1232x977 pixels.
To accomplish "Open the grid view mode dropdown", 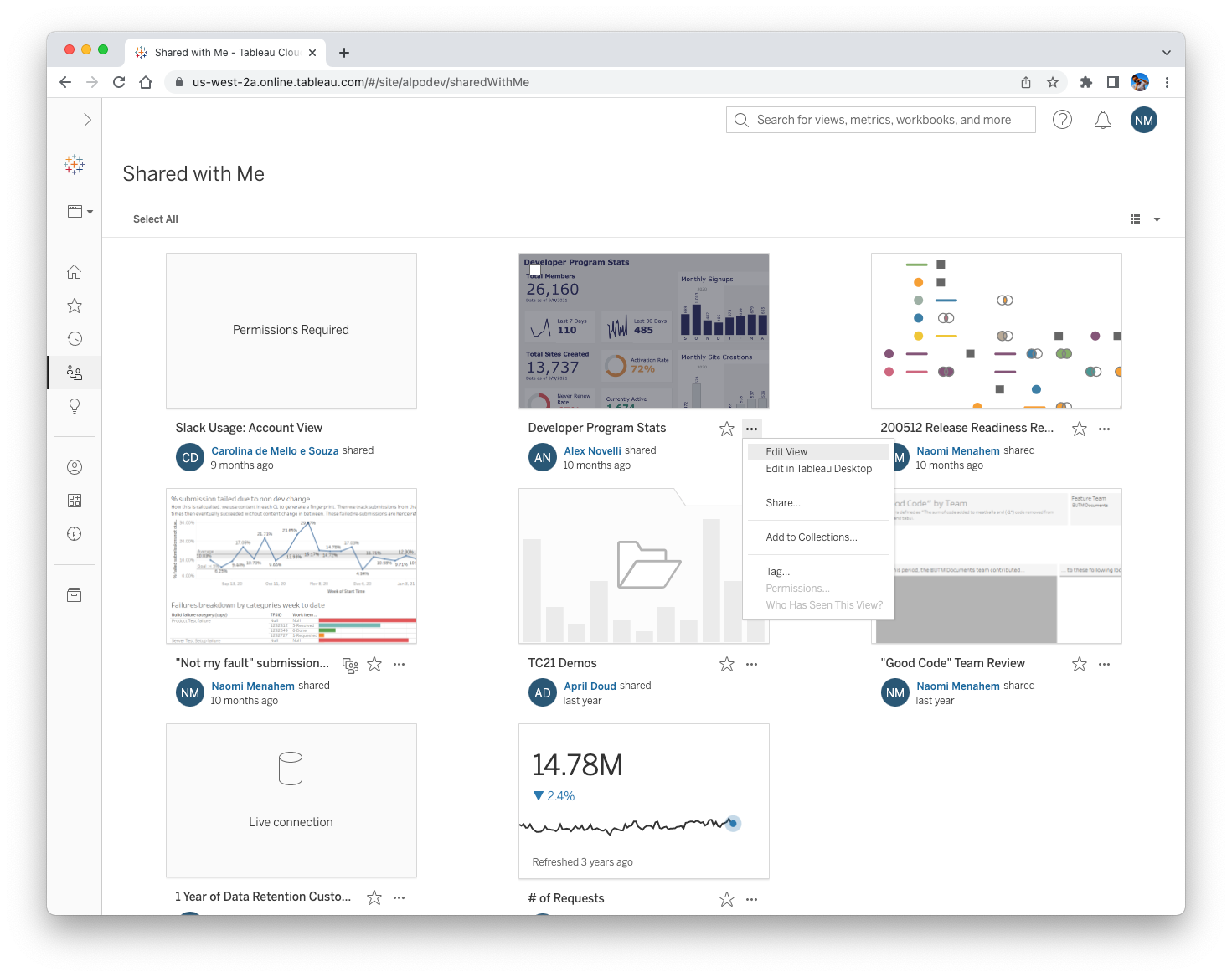I will click(1145, 219).
